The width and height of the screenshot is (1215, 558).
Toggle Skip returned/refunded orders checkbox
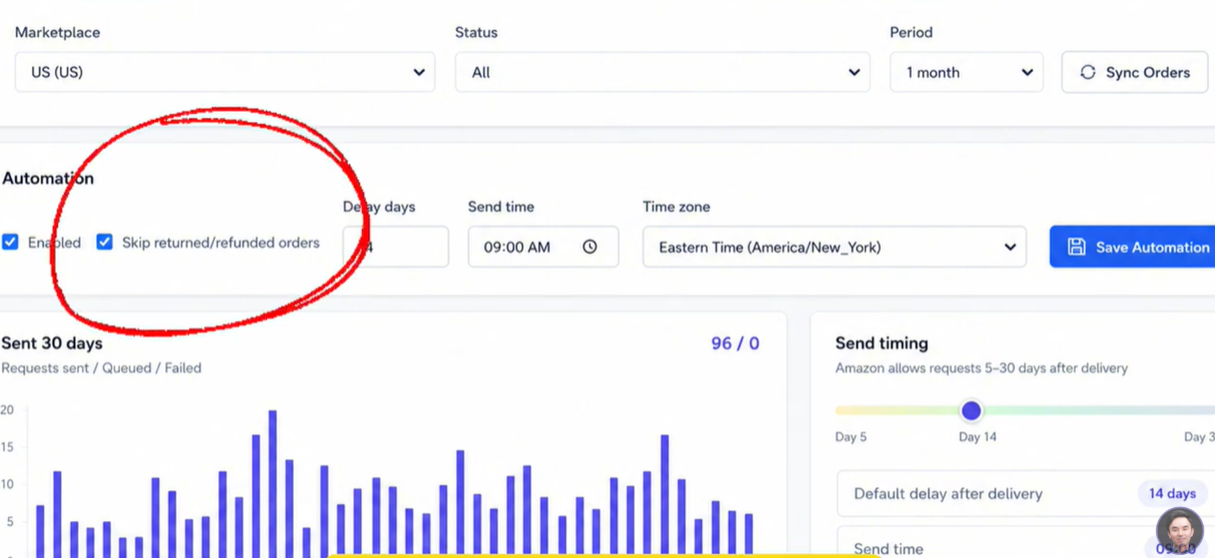point(104,242)
